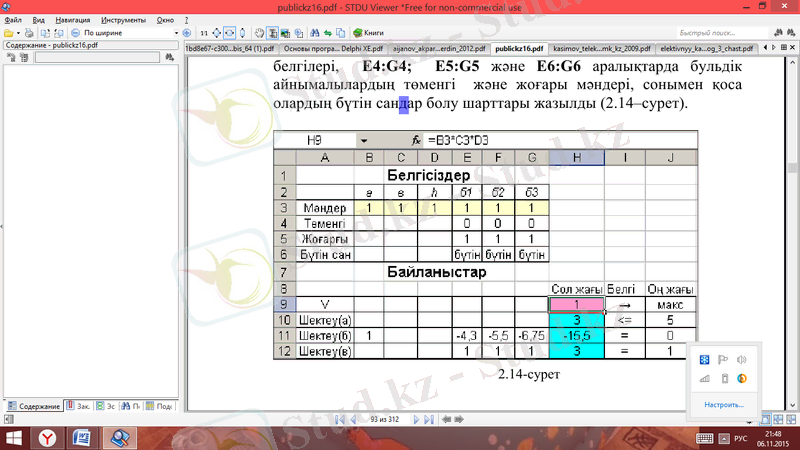Screen dimensions: 800x450
Task: Set zoom to actual size 1:1
Action: [203, 32]
